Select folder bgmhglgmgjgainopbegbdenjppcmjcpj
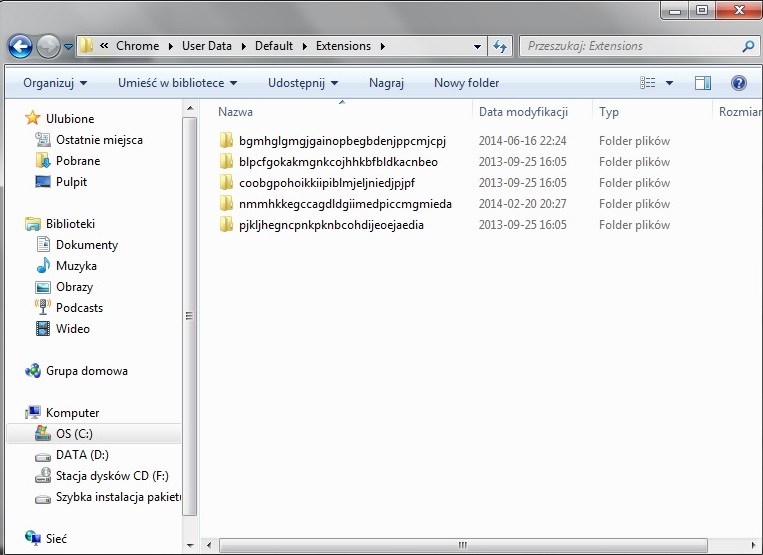Image resolution: width=763 pixels, height=555 pixels. (x=342, y=141)
